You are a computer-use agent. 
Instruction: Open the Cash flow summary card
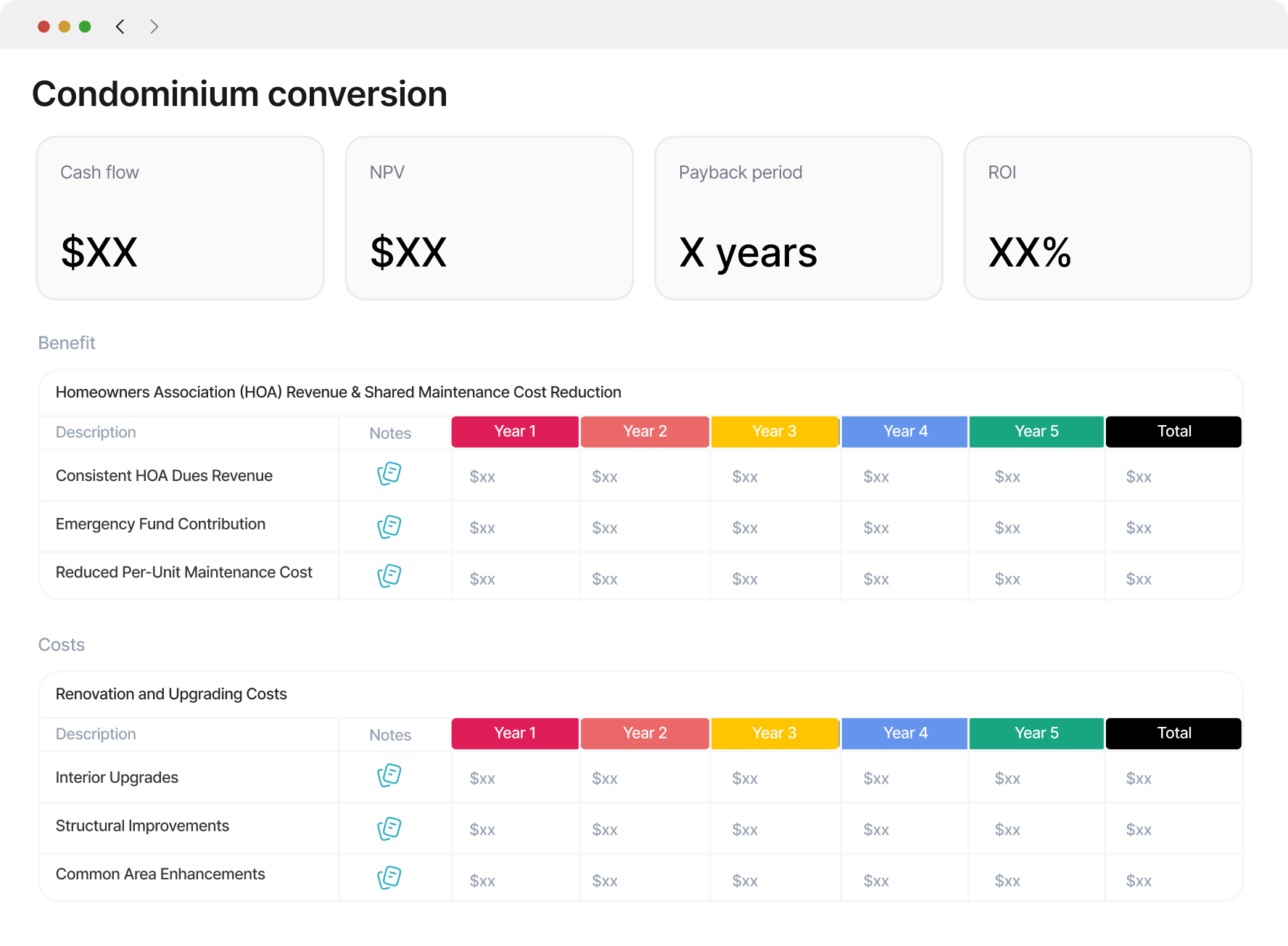click(x=181, y=218)
